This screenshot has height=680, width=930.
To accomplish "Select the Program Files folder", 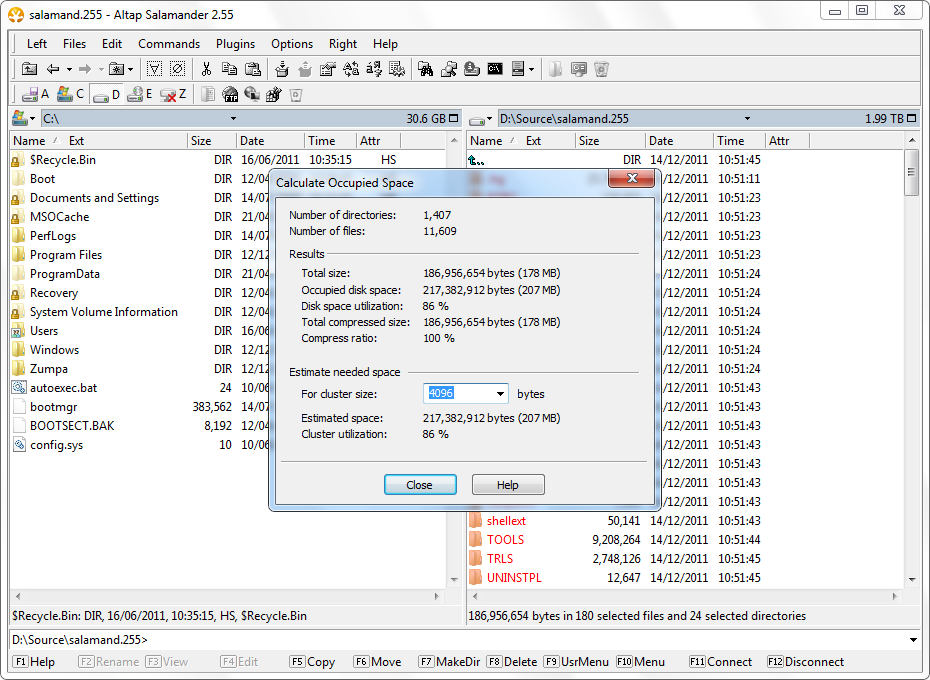I will point(66,255).
